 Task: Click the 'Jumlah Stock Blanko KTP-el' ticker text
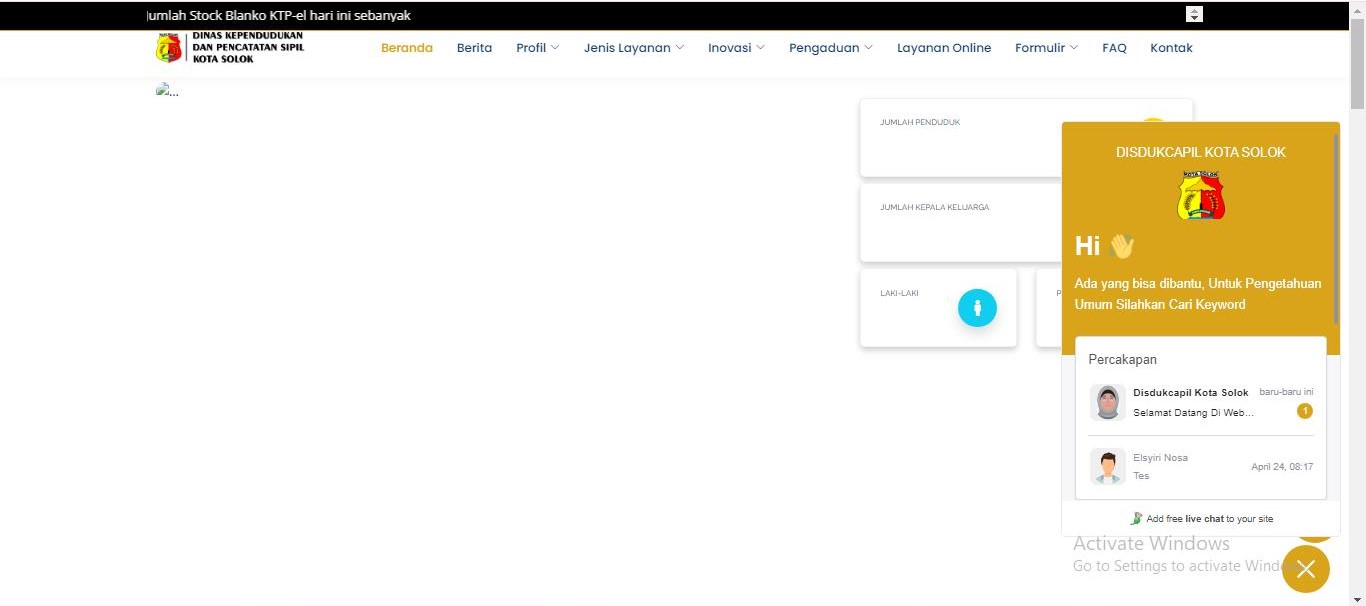coord(278,15)
